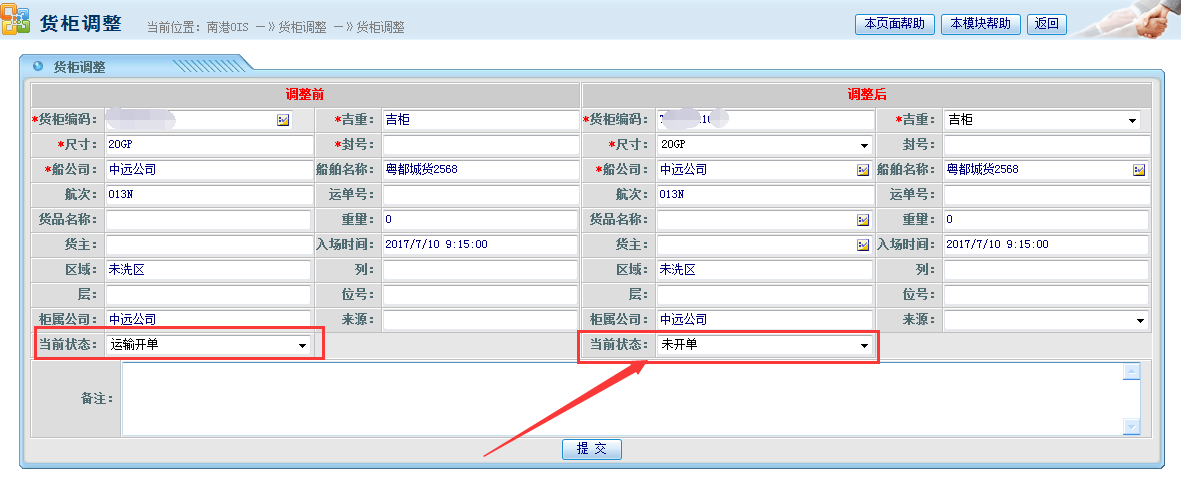1181x480 pixels.
Task: Select the 货柜调整 panel tab
Action: 79,67
